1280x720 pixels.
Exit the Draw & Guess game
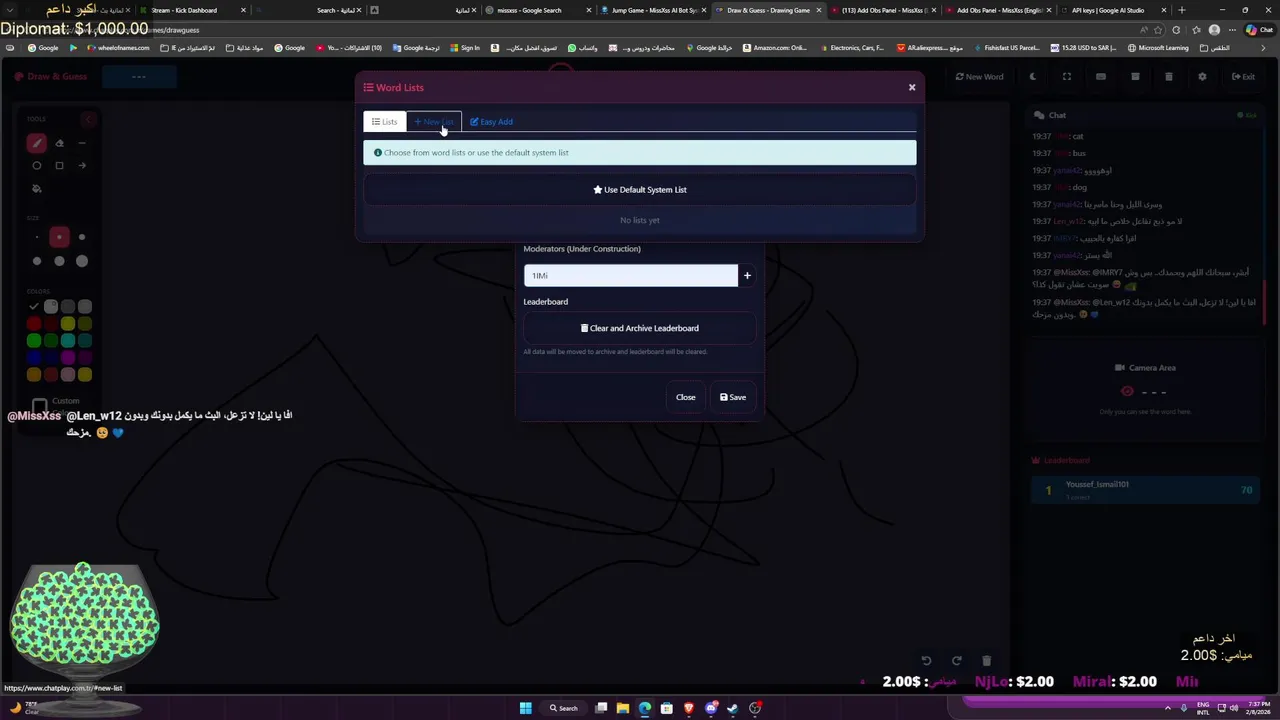(x=1243, y=77)
